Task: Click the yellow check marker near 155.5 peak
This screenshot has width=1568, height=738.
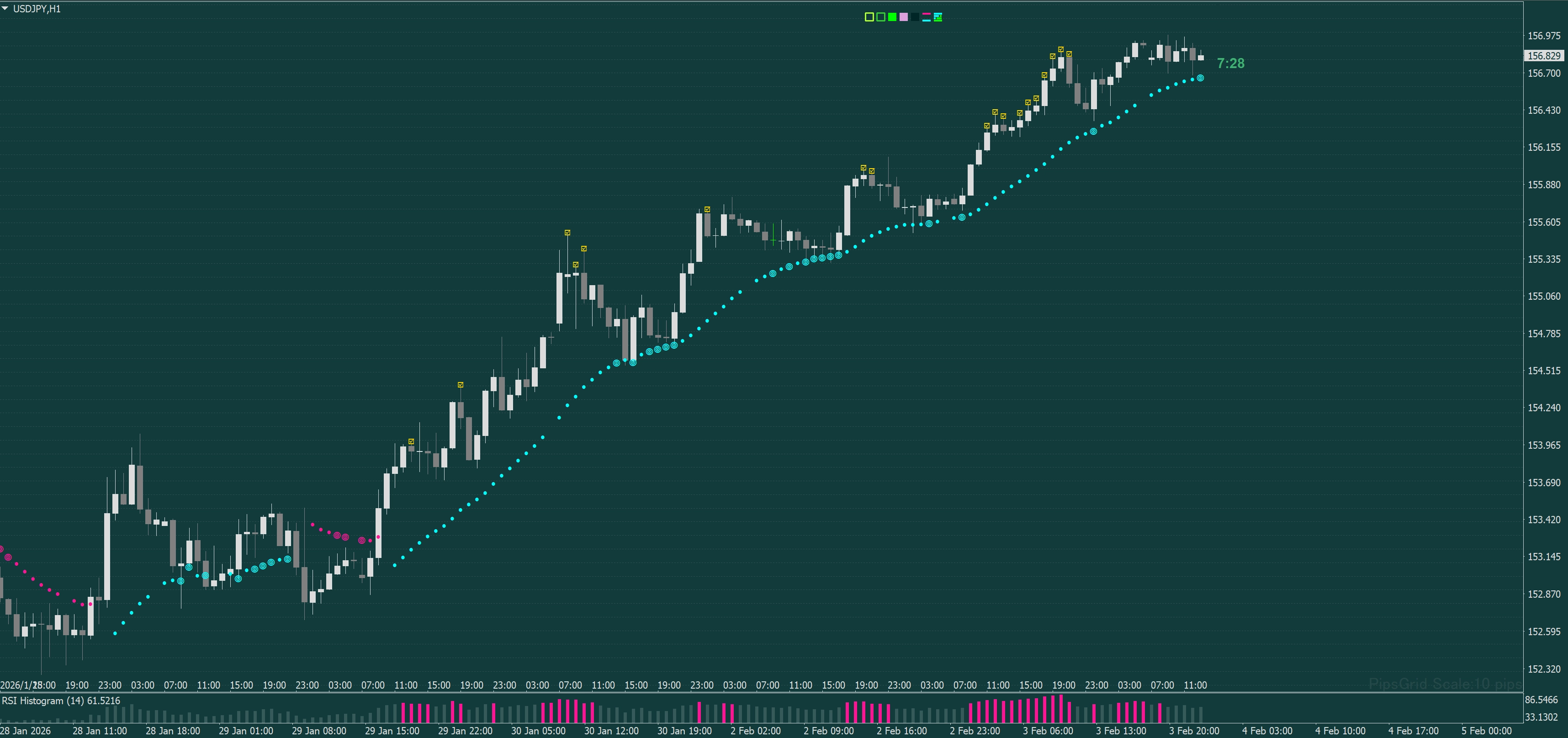Action: [x=567, y=233]
